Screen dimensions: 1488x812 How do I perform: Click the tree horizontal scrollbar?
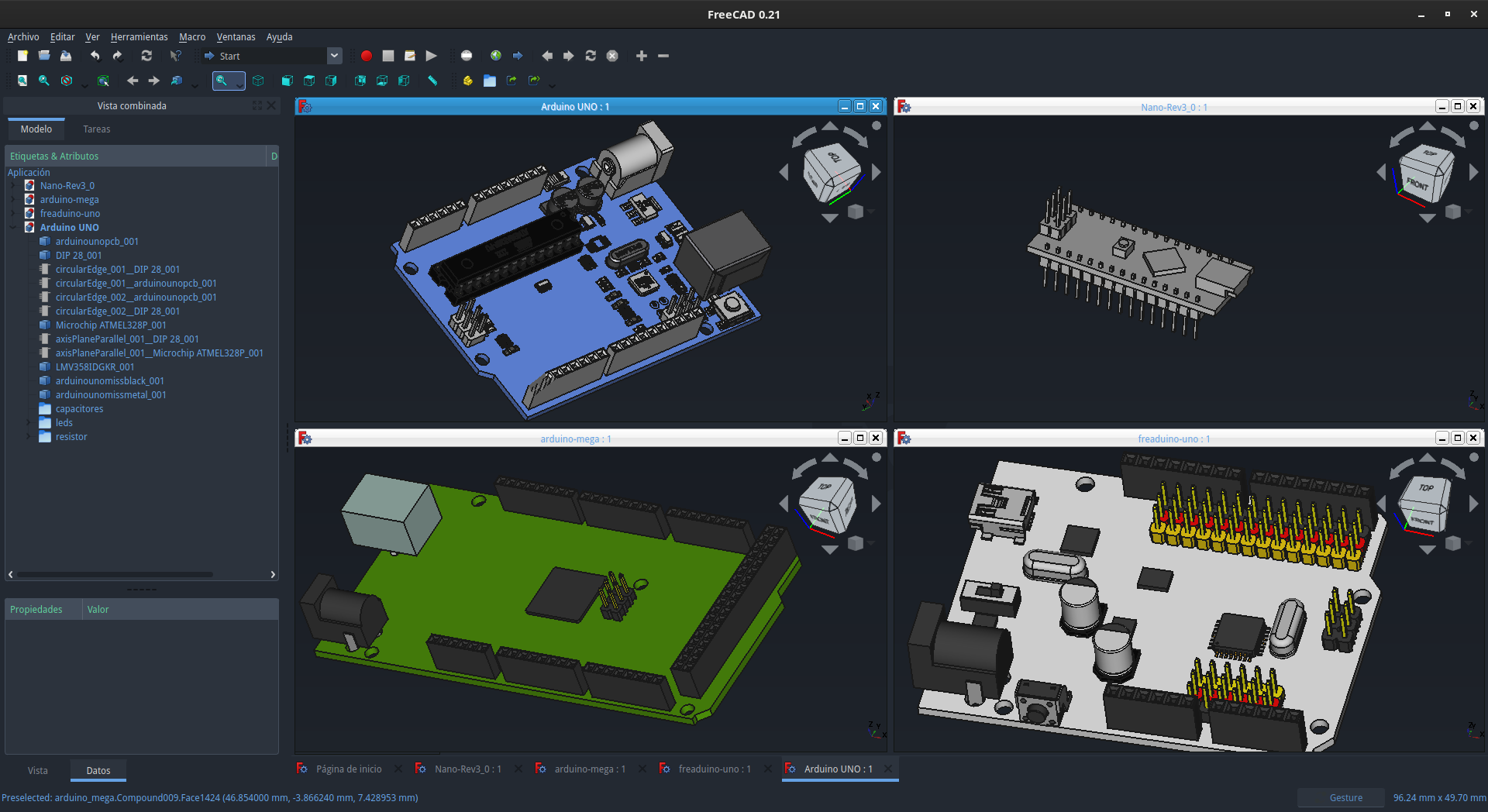pos(116,574)
